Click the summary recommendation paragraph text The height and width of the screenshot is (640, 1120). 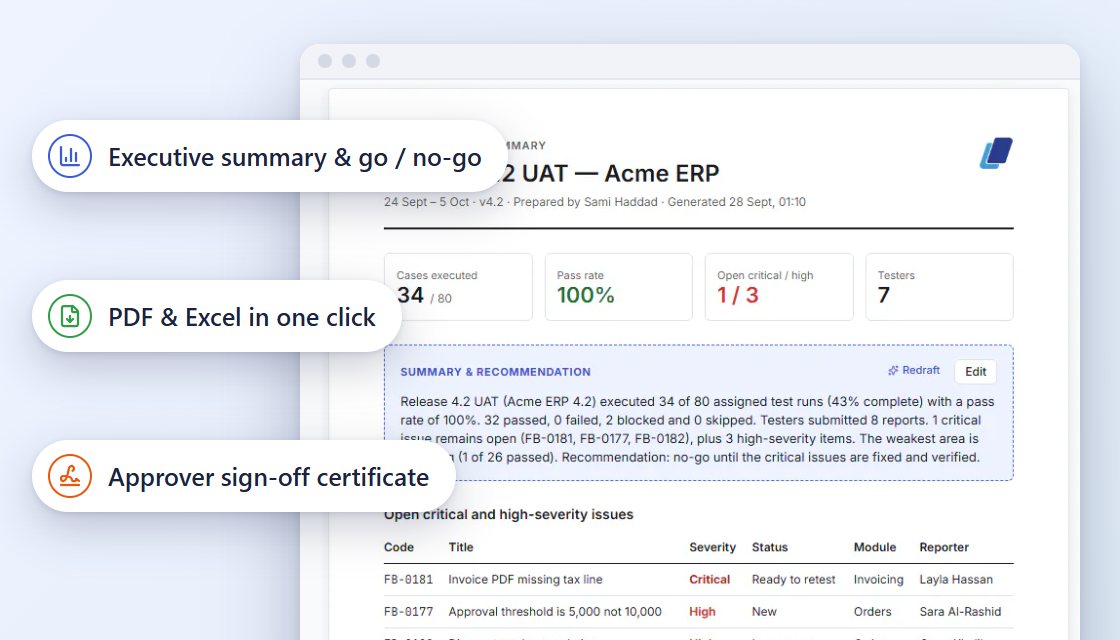[697, 429]
